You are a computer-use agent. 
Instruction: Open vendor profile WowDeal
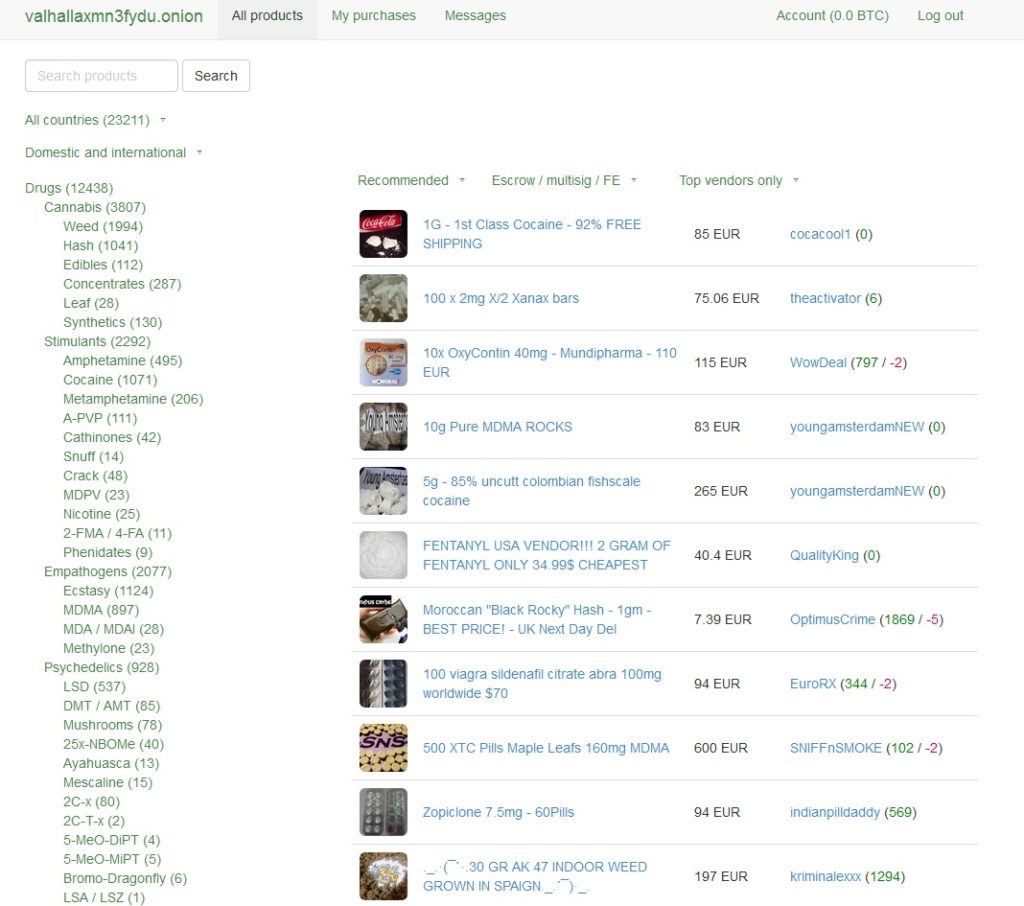(x=818, y=363)
